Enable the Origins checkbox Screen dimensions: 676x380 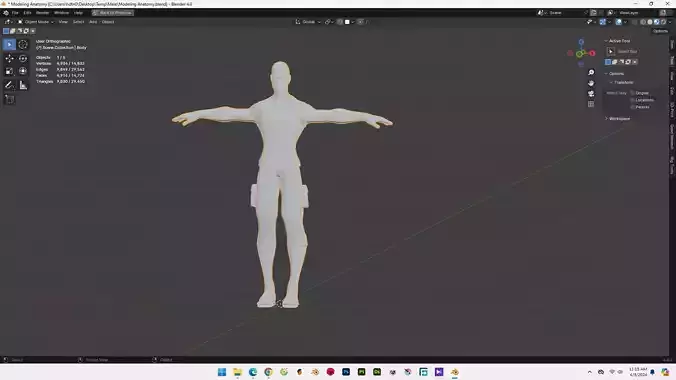[x=632, y=93]
